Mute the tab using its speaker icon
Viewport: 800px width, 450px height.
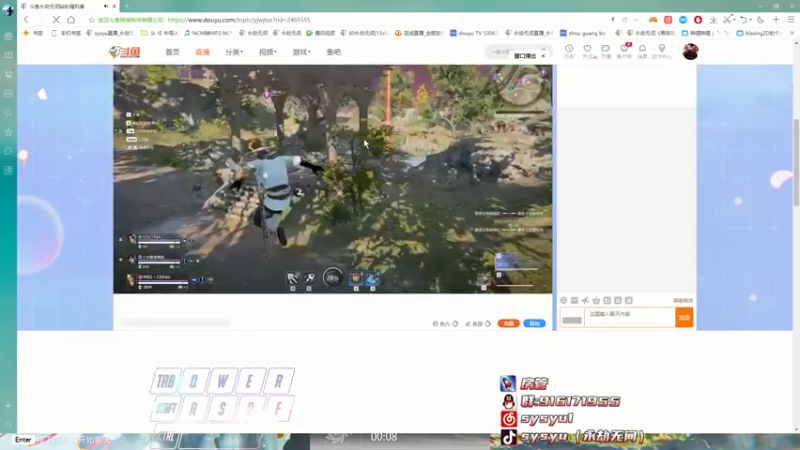coord(106,6)
